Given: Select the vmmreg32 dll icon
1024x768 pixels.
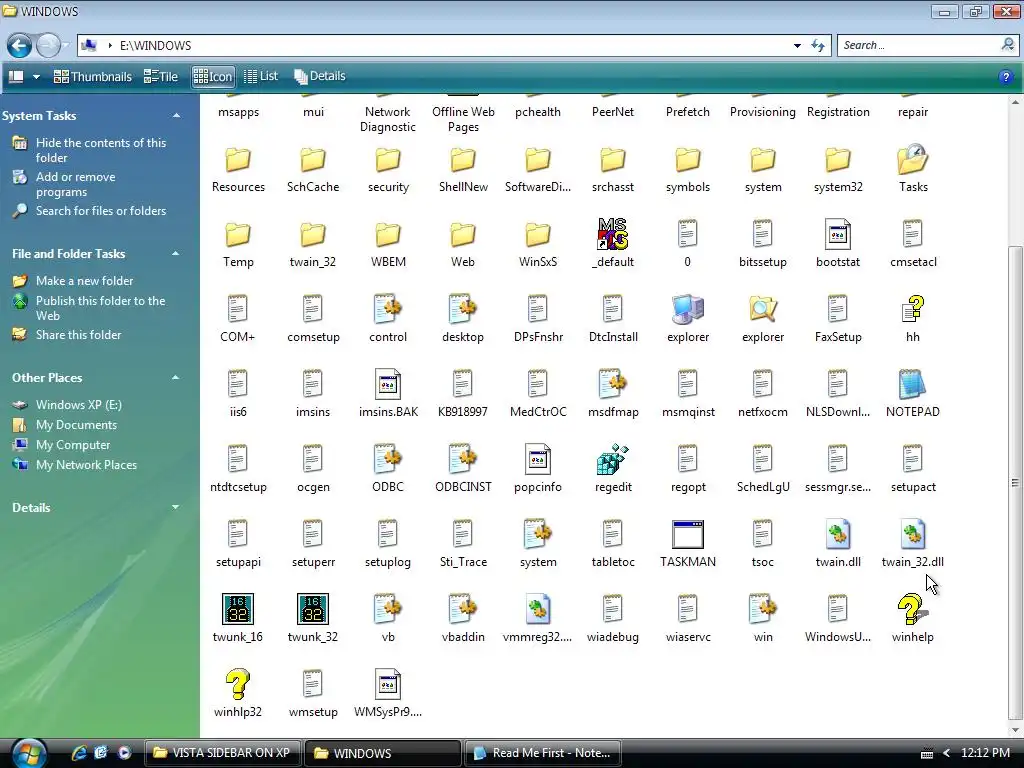Looking at the screenshot, I should 537,610.
